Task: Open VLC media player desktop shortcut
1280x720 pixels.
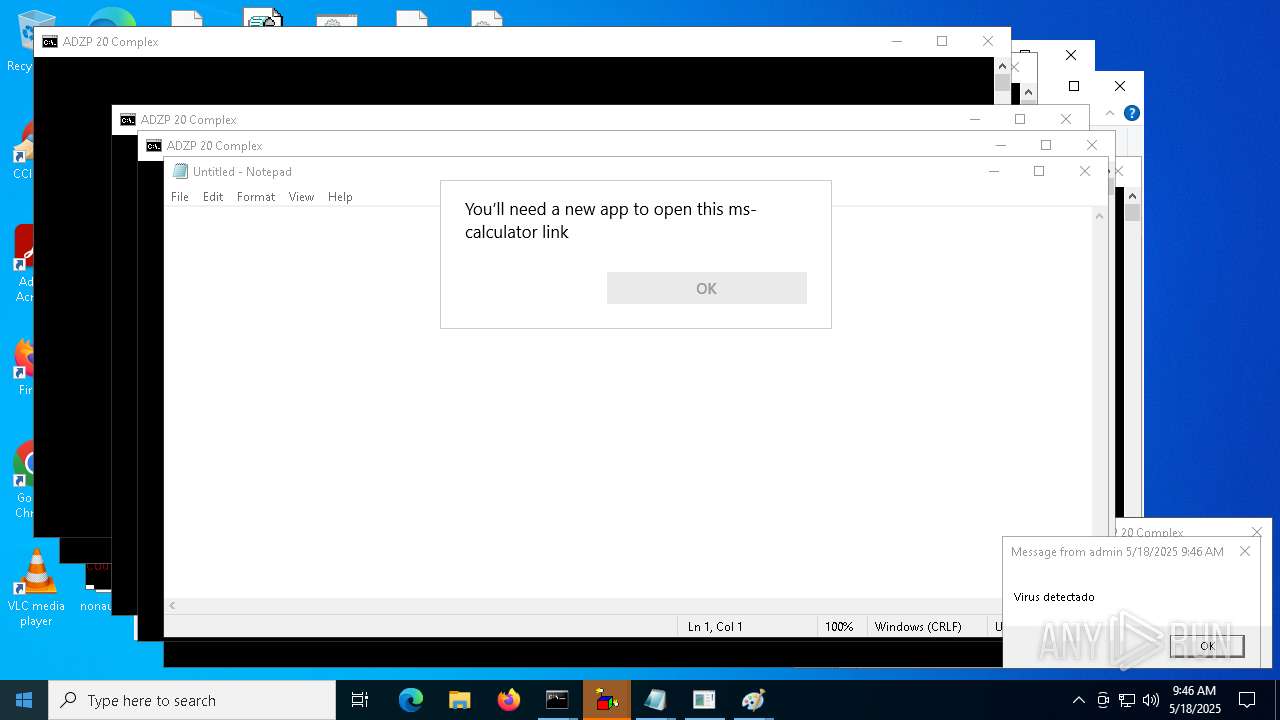Action: coord(36,588)
